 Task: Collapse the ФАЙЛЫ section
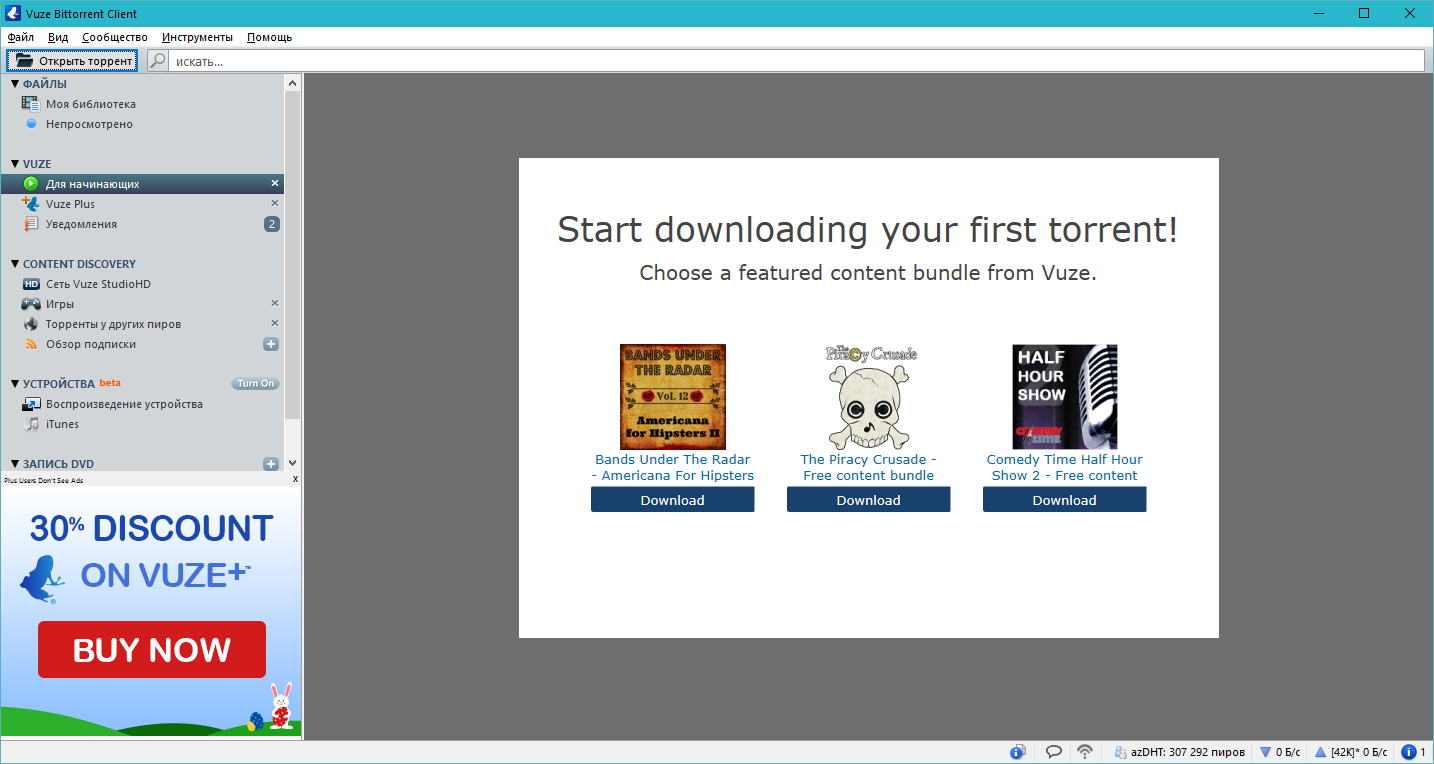[15, 84]
